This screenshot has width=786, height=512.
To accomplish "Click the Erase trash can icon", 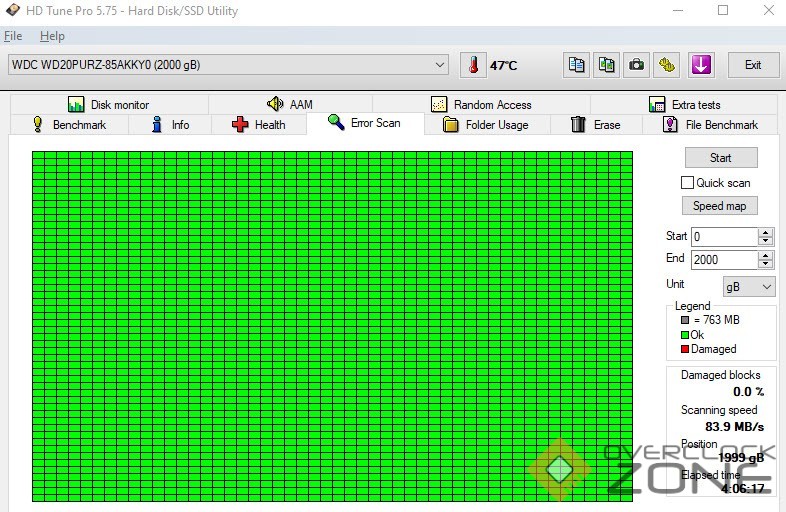I will (578, 124).
